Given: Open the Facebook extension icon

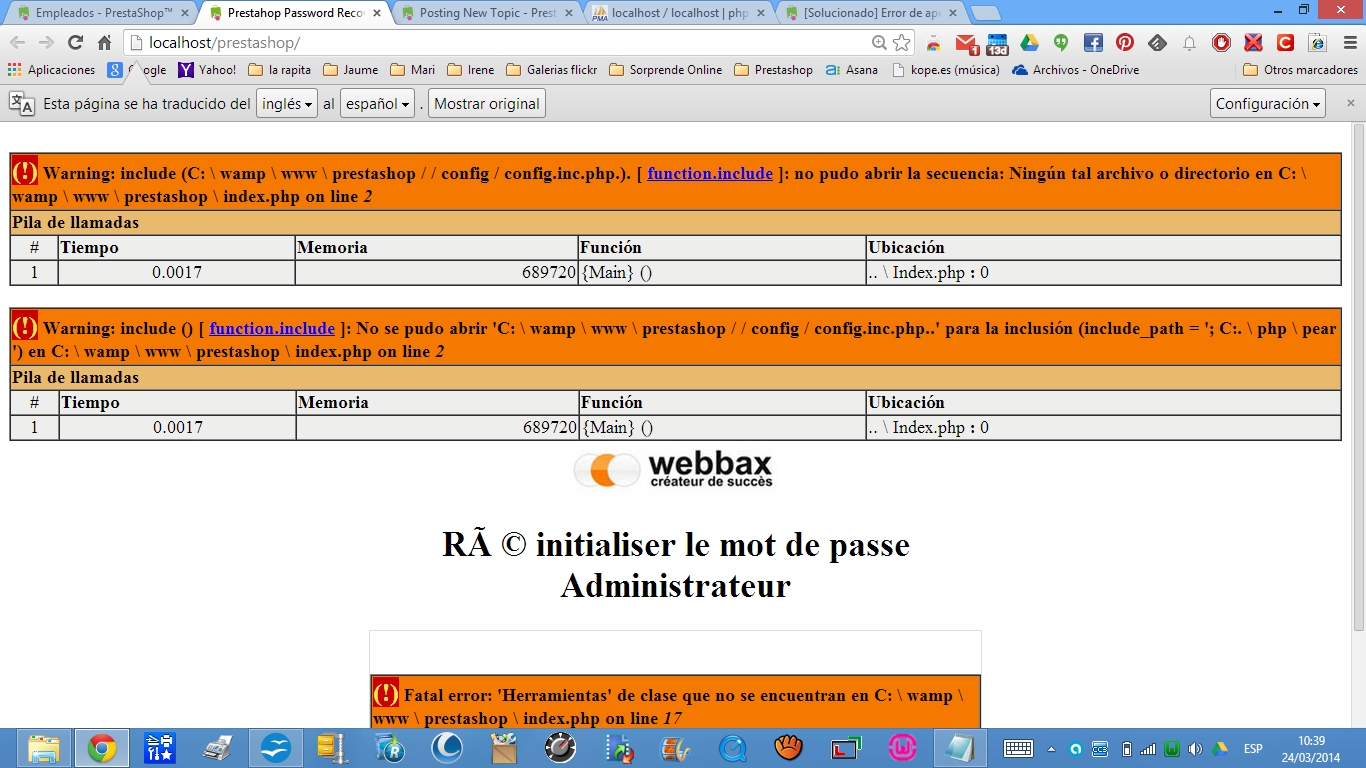Looking at the screenshot, I should coord(1093,43).
